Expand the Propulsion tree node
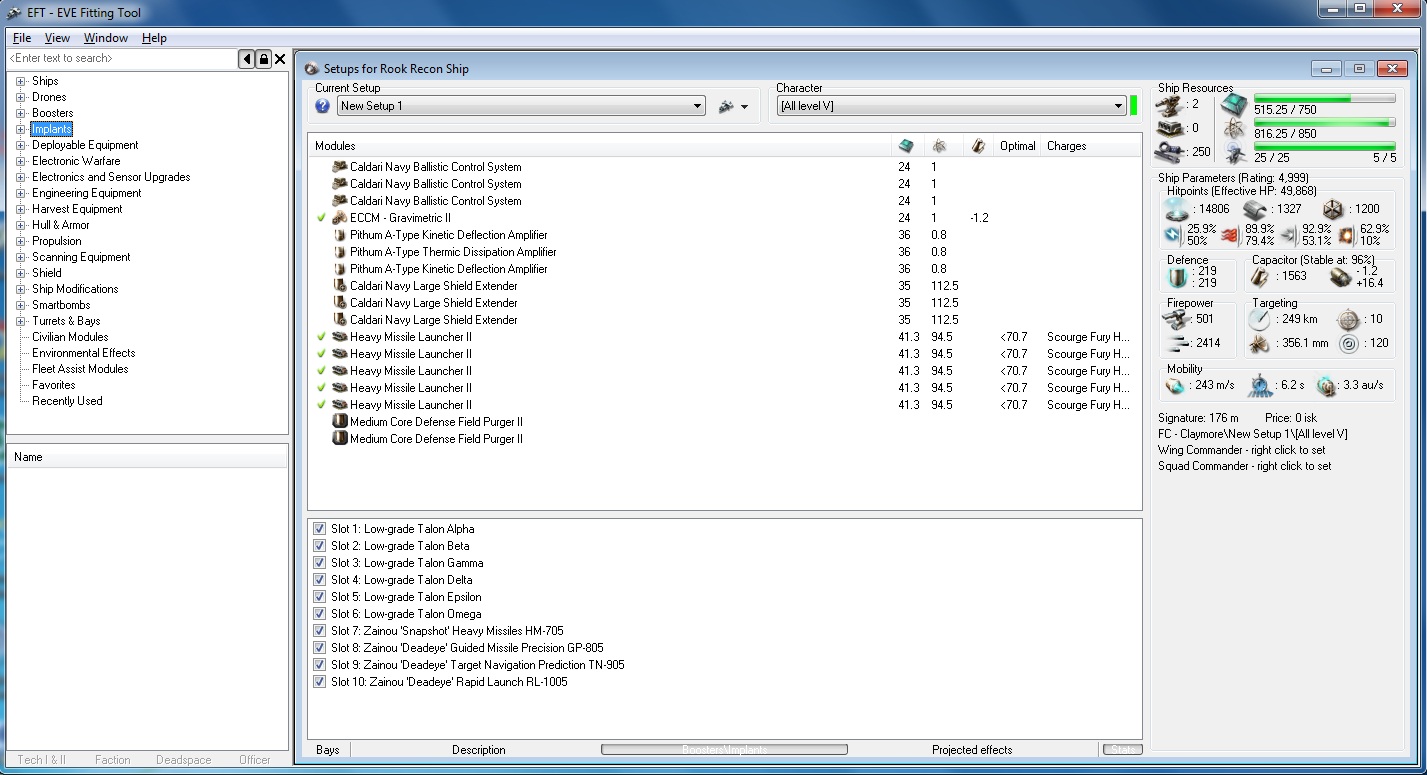Viewport: 1427px width, 775px height. coord(20,241)
